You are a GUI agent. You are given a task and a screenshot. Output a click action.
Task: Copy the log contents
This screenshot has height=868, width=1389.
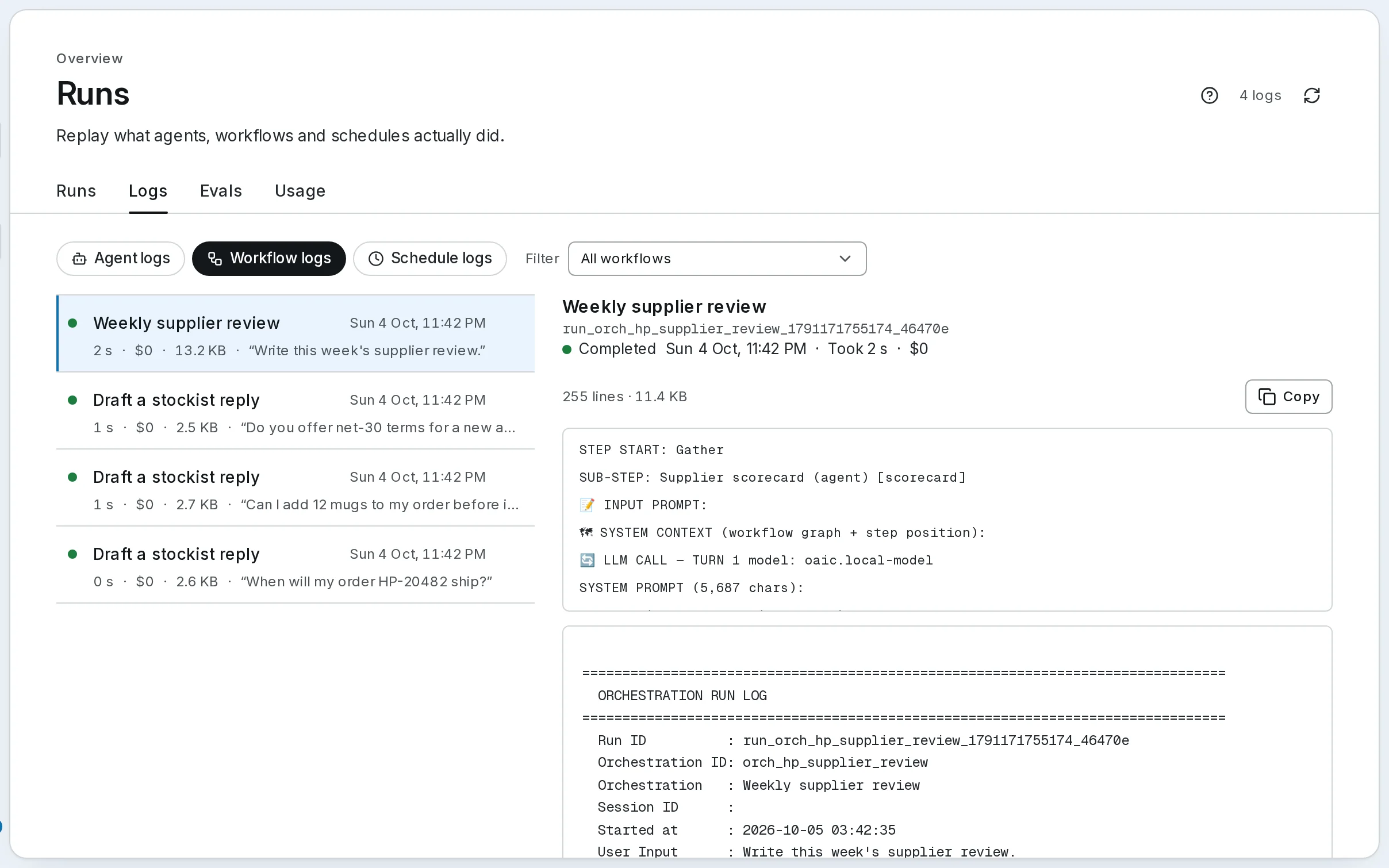pos(1288,397)
